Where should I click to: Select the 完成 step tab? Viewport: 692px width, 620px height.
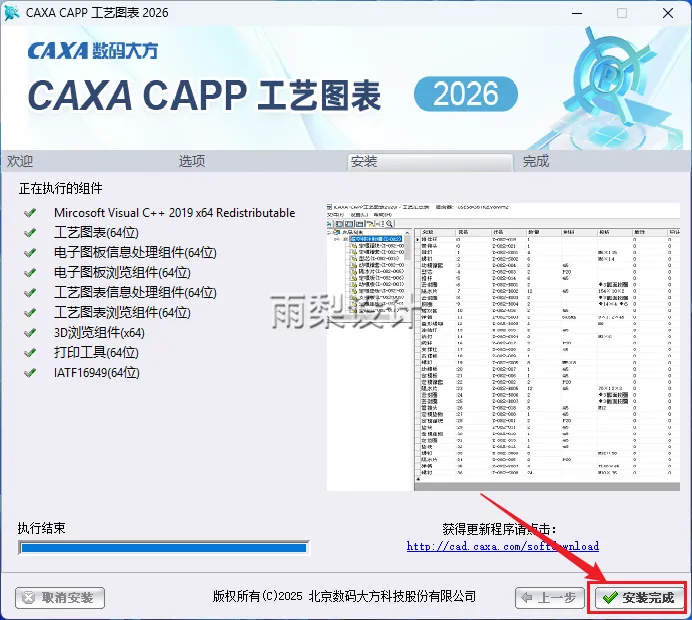point(536,161)
